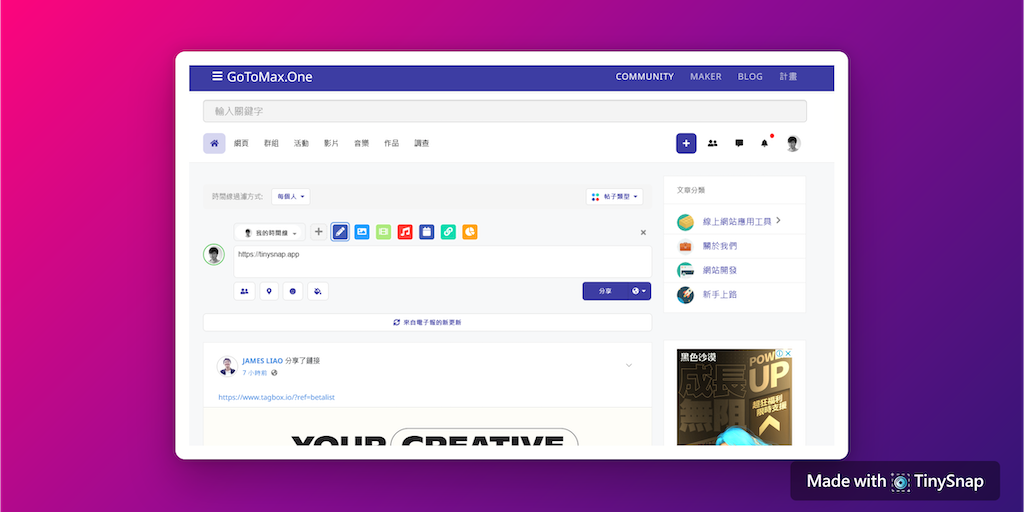The height and width of the screenshot is (512, 1024).
Task: Open the BLOG nav item
Action: 750,76
